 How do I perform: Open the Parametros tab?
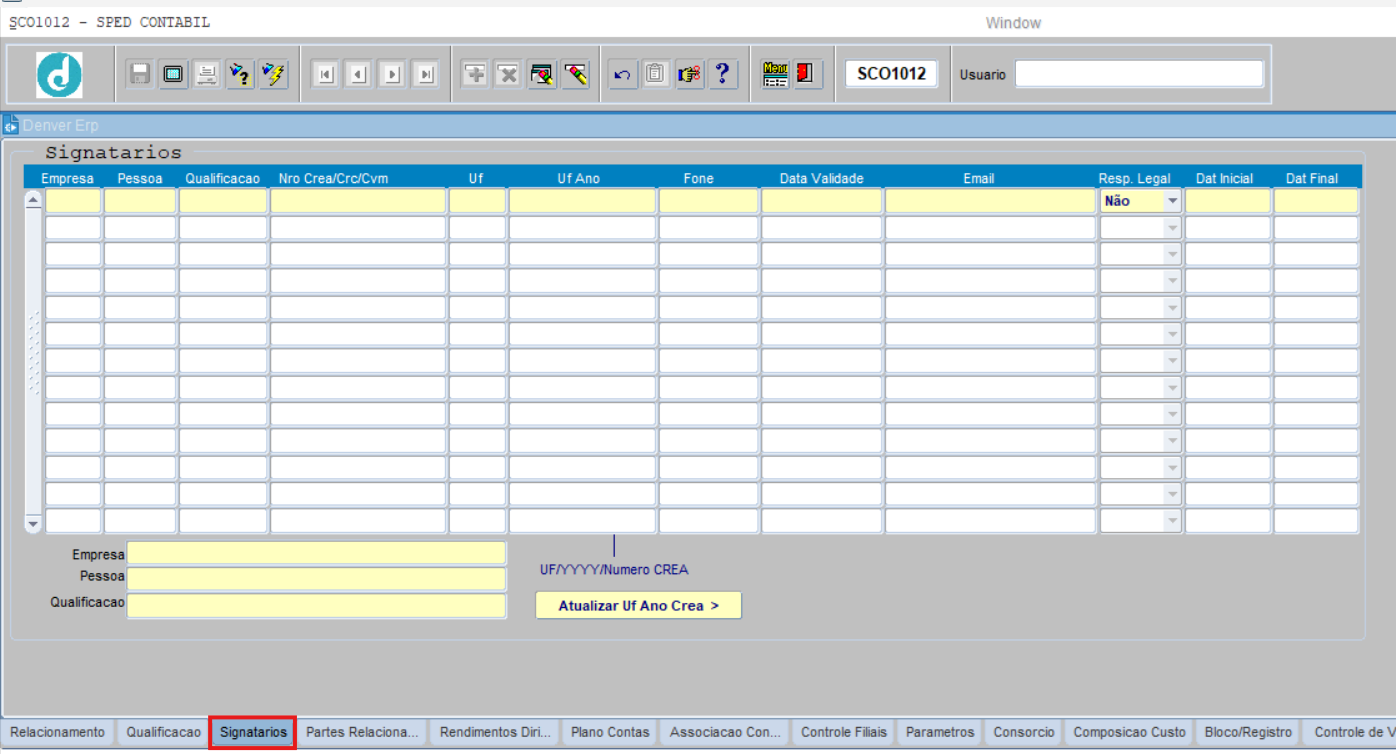click(939, 732)
